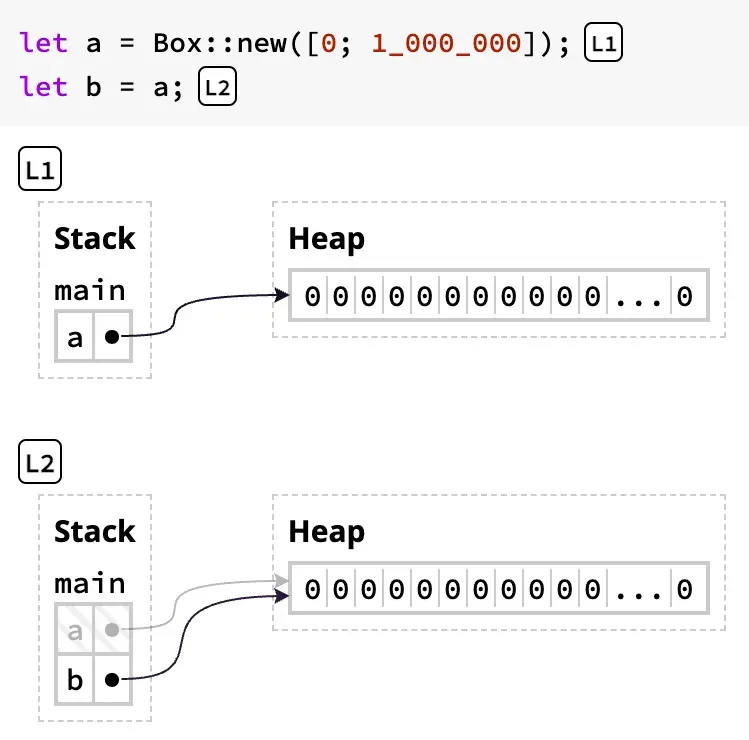
Task: Click the last zero cell in the L1 heap array
Action: click(x=685, y=296)
